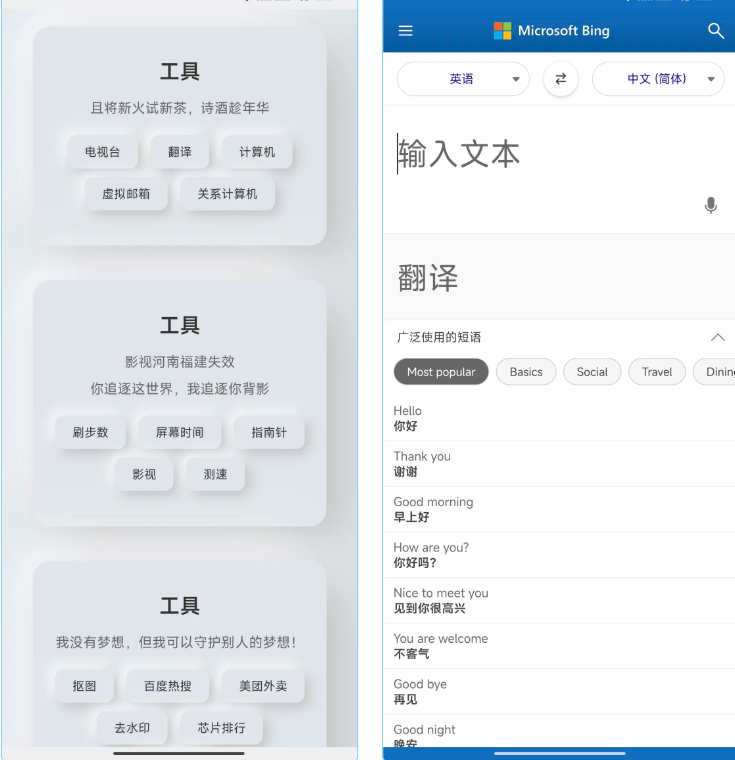Open source language dropdown 英语

(x=463, y=79)
